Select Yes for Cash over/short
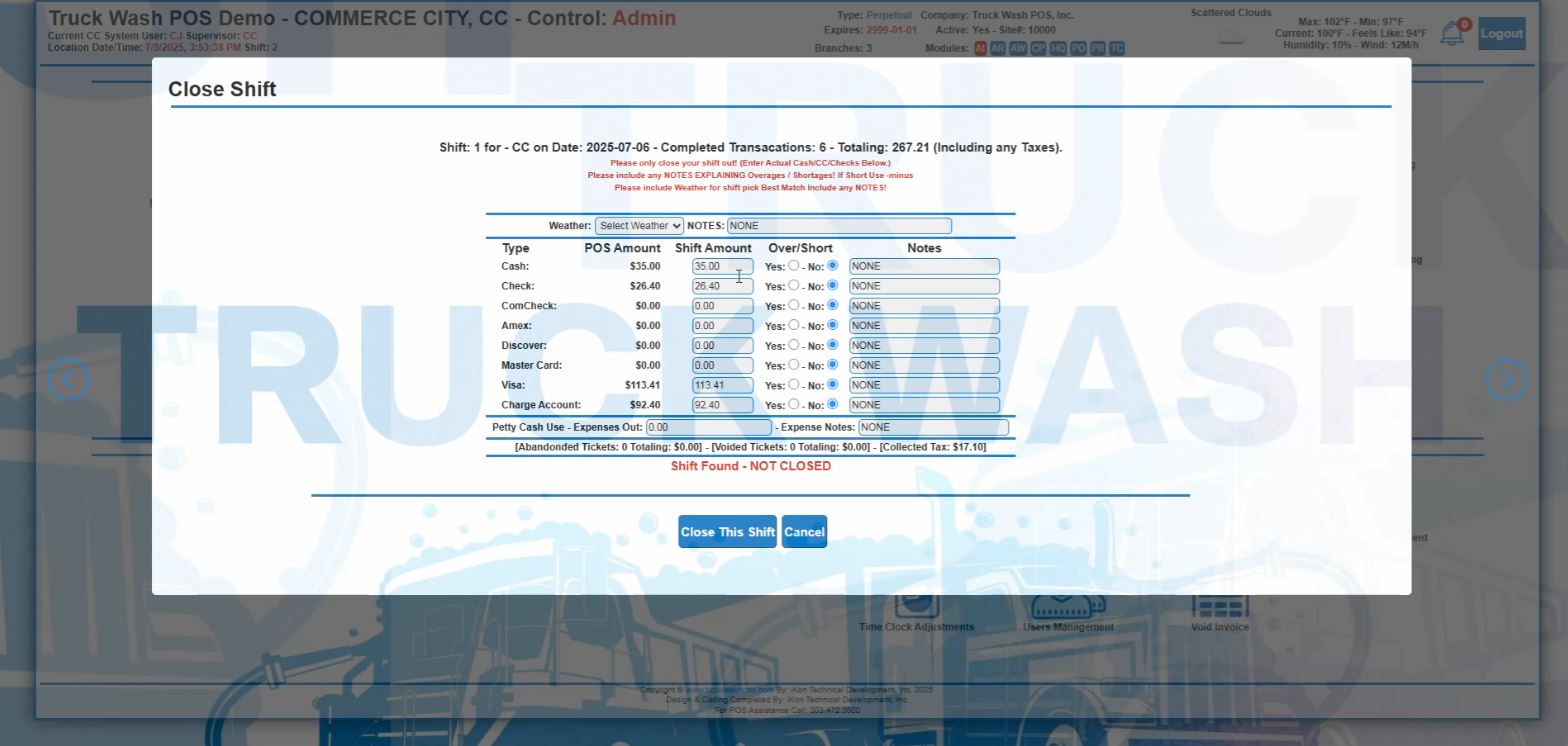 793,266
